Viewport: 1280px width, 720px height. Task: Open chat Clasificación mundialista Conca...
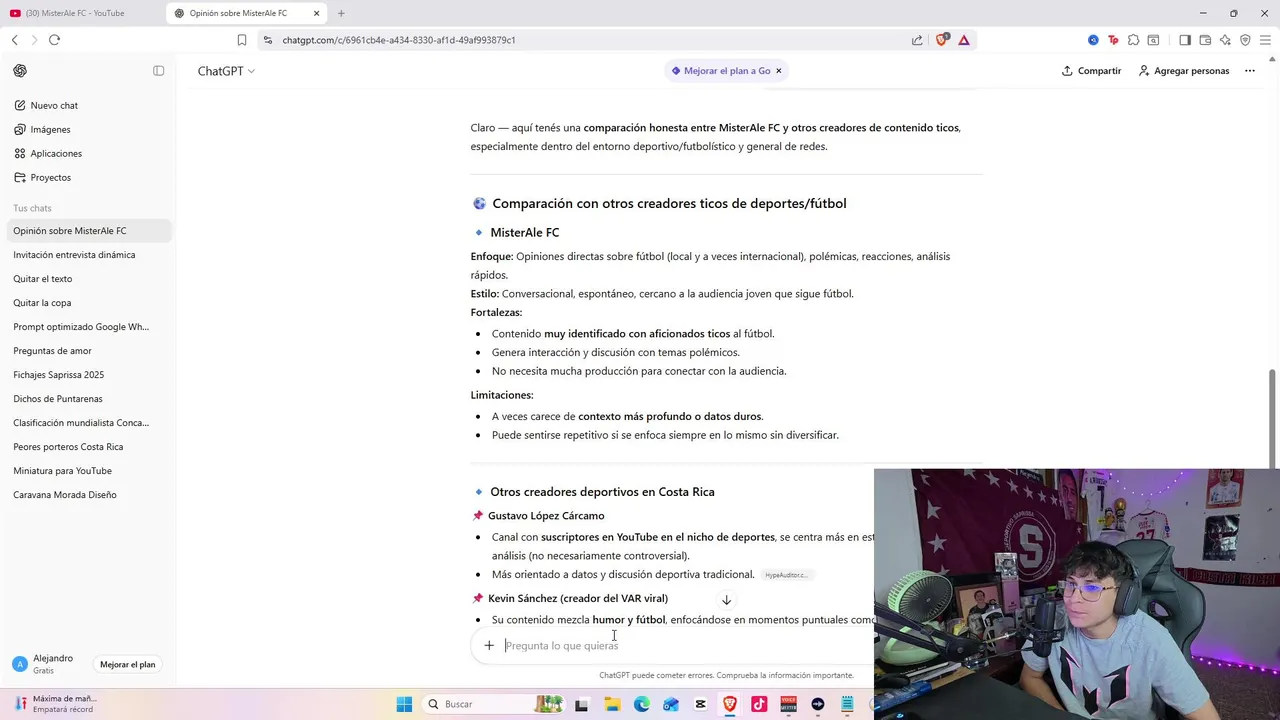81,423
